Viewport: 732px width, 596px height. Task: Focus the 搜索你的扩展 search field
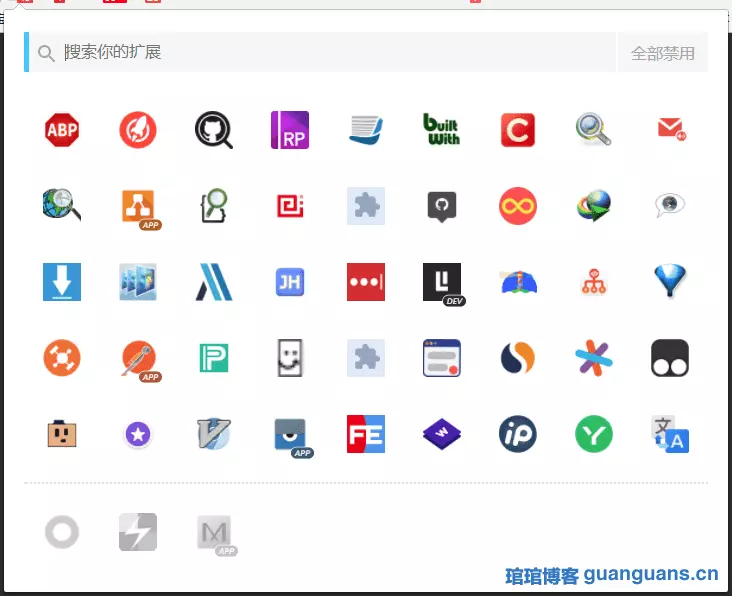pos(322,52)
